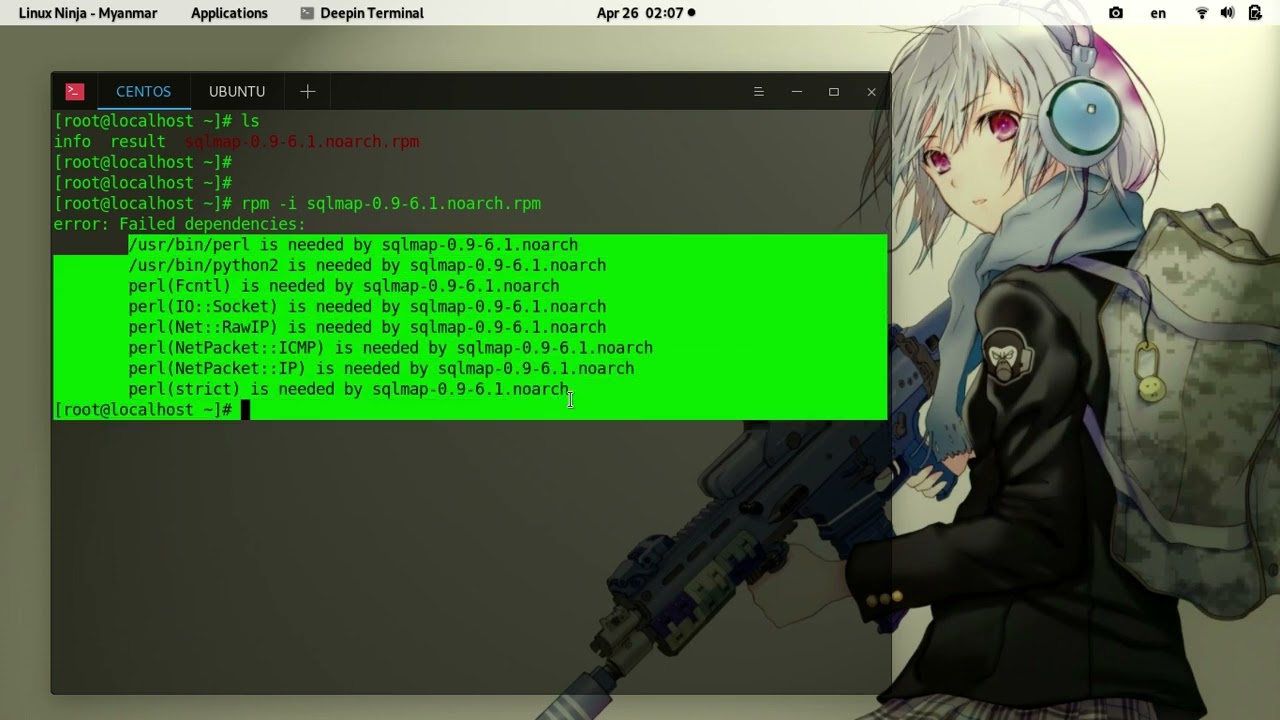Click the 'perl(Net::RawIP) is needed' line
The image size is (1280, 720).
(367, 328)
